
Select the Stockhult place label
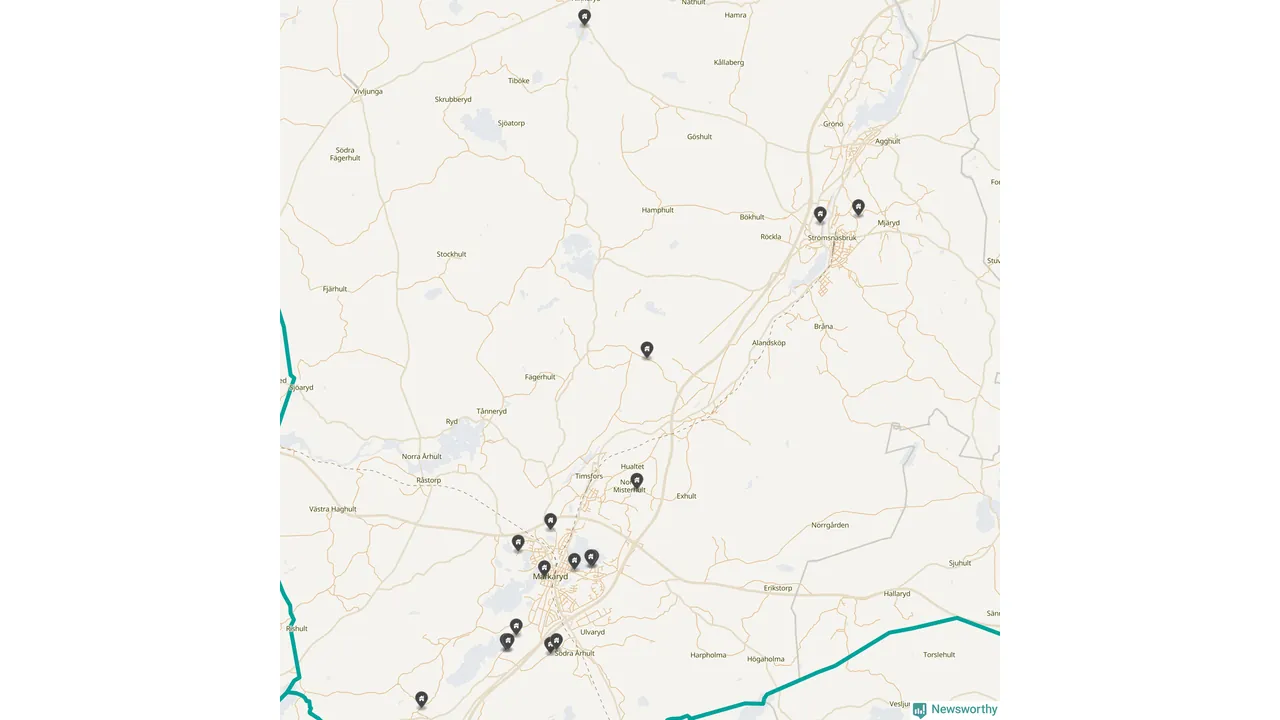point(451,254)
